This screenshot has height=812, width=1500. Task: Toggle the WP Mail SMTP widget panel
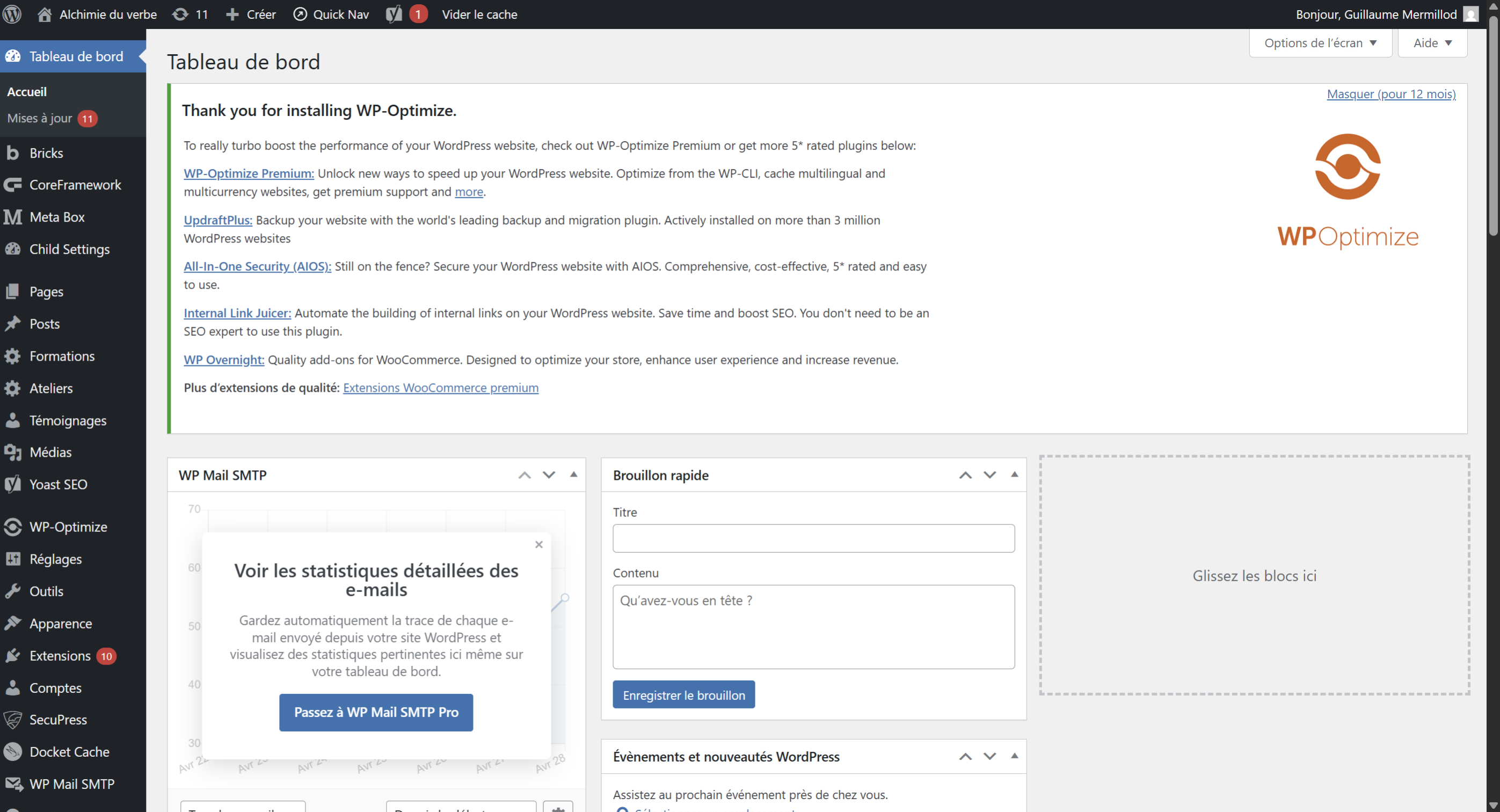[573, 474]
